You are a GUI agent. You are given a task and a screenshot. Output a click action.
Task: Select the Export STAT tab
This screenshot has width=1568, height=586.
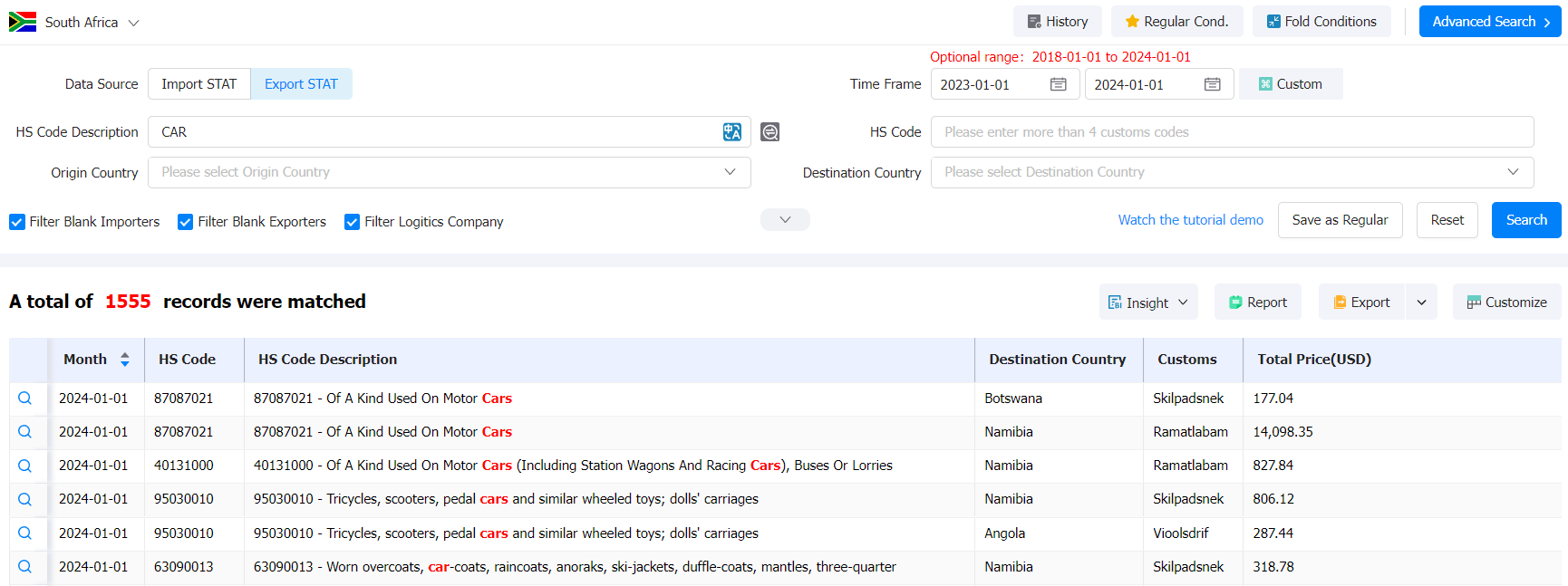301,84
